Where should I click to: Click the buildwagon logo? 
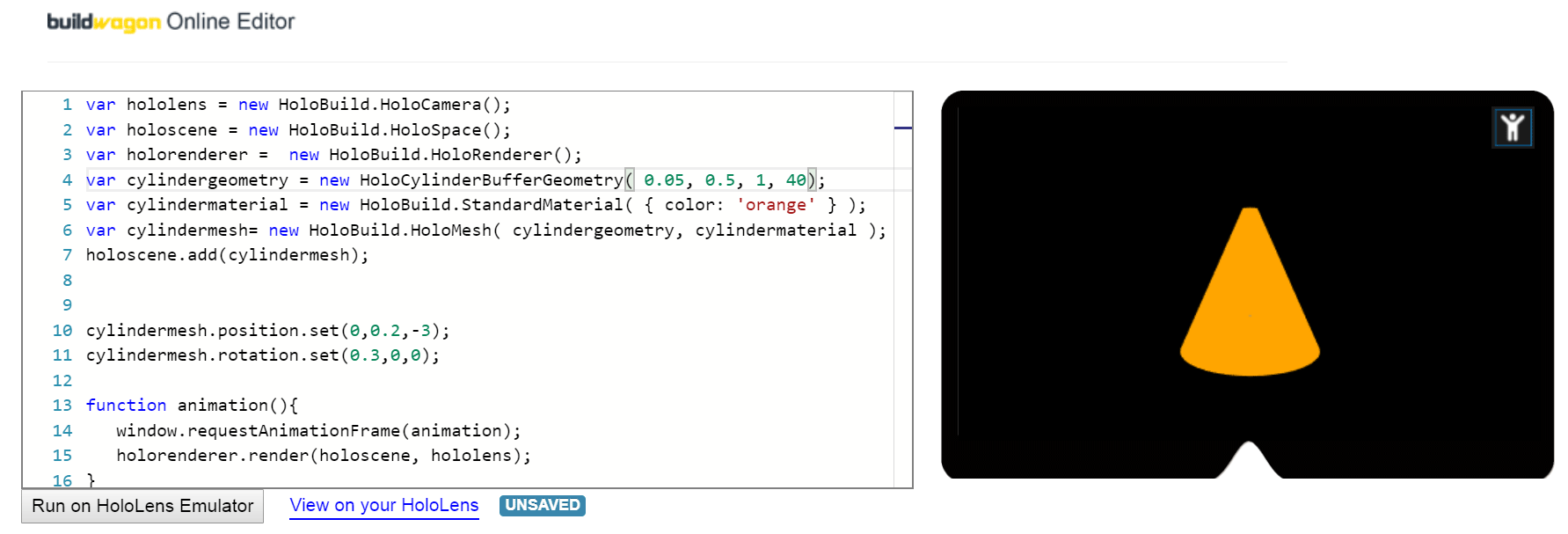(104, 22)
